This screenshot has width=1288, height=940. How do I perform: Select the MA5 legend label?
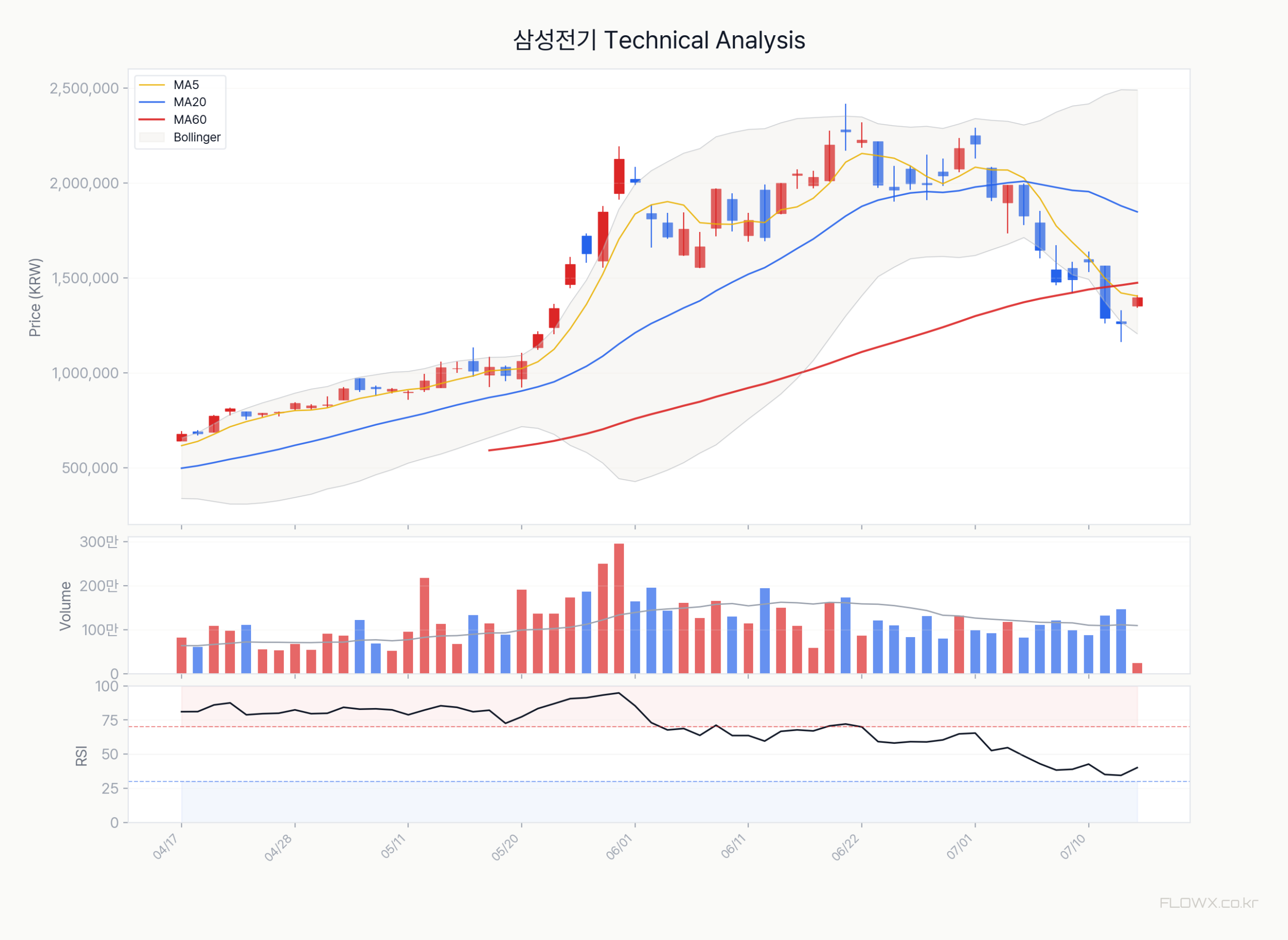point(186,85)
